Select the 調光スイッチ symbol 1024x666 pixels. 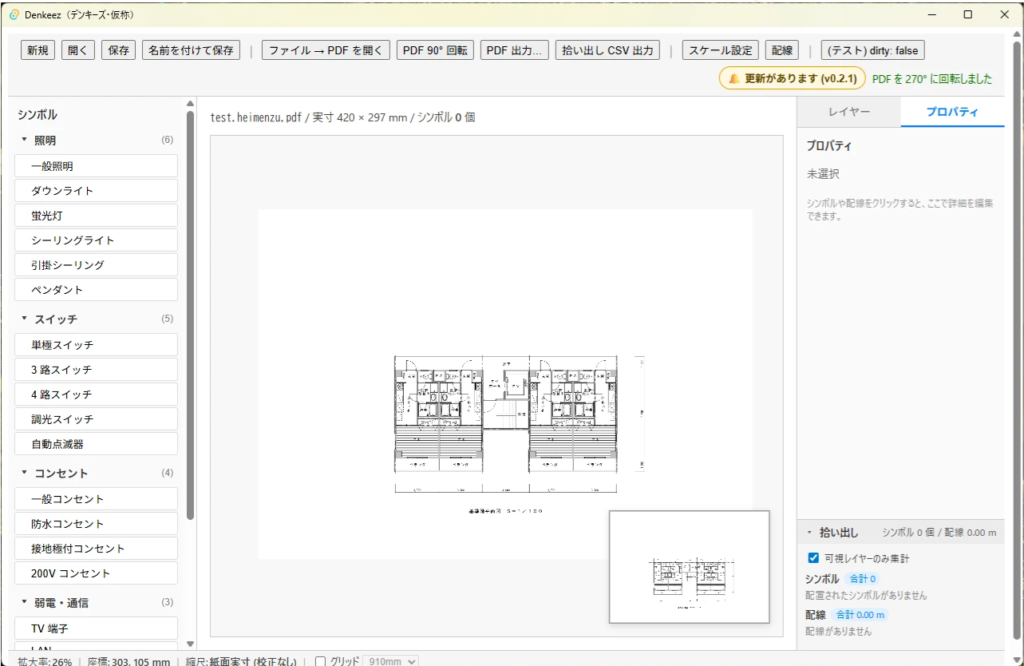(96, 419)
